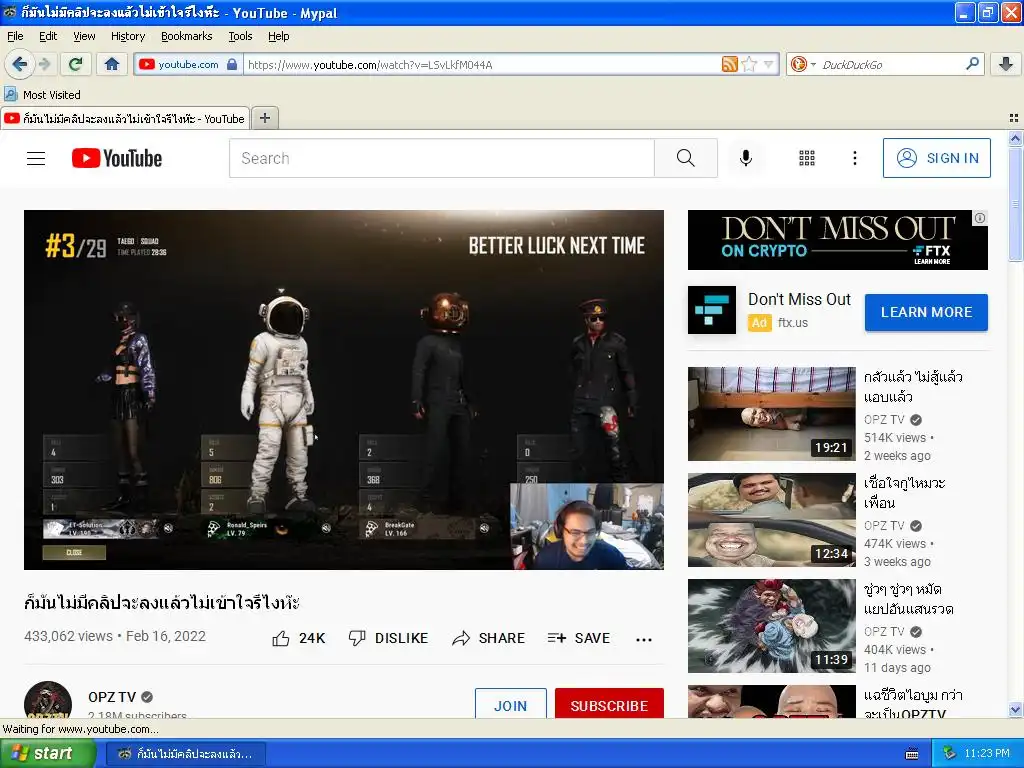Click the YouTube search magnifier button

[x=686, y=158]
